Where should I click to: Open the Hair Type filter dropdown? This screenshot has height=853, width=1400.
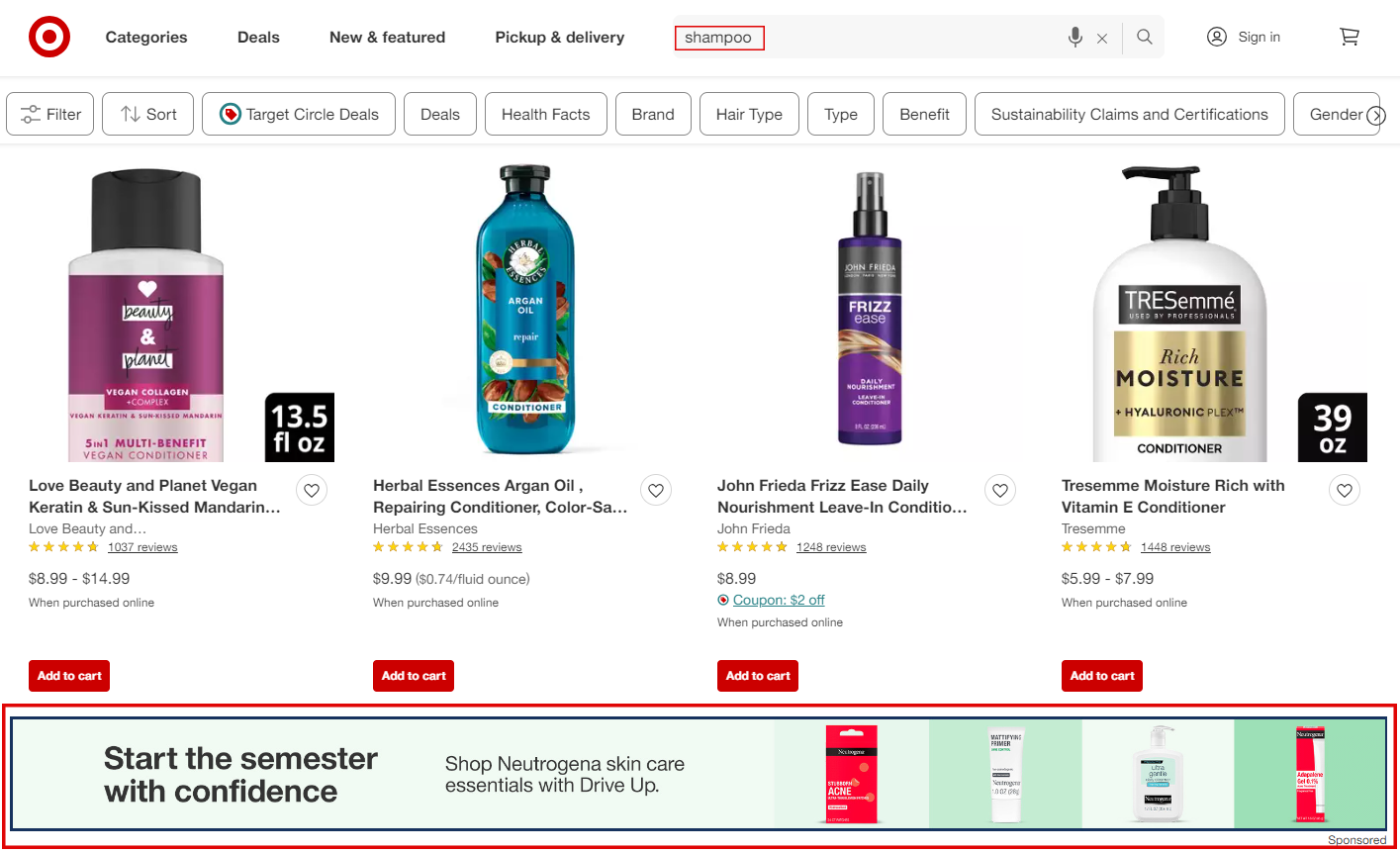[x=749, y=114]
